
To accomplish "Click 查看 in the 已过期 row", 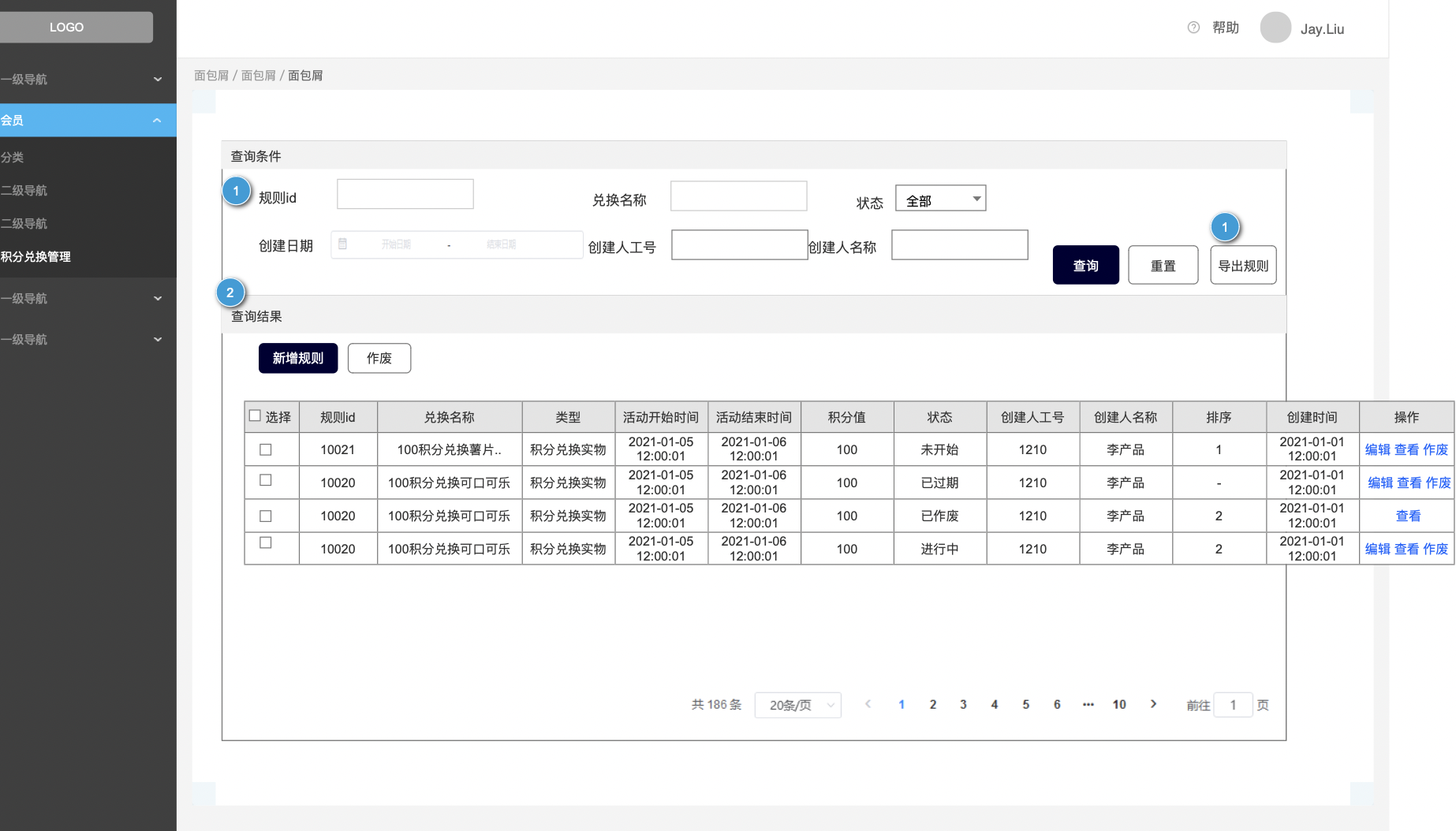I will click(1409, 483).
